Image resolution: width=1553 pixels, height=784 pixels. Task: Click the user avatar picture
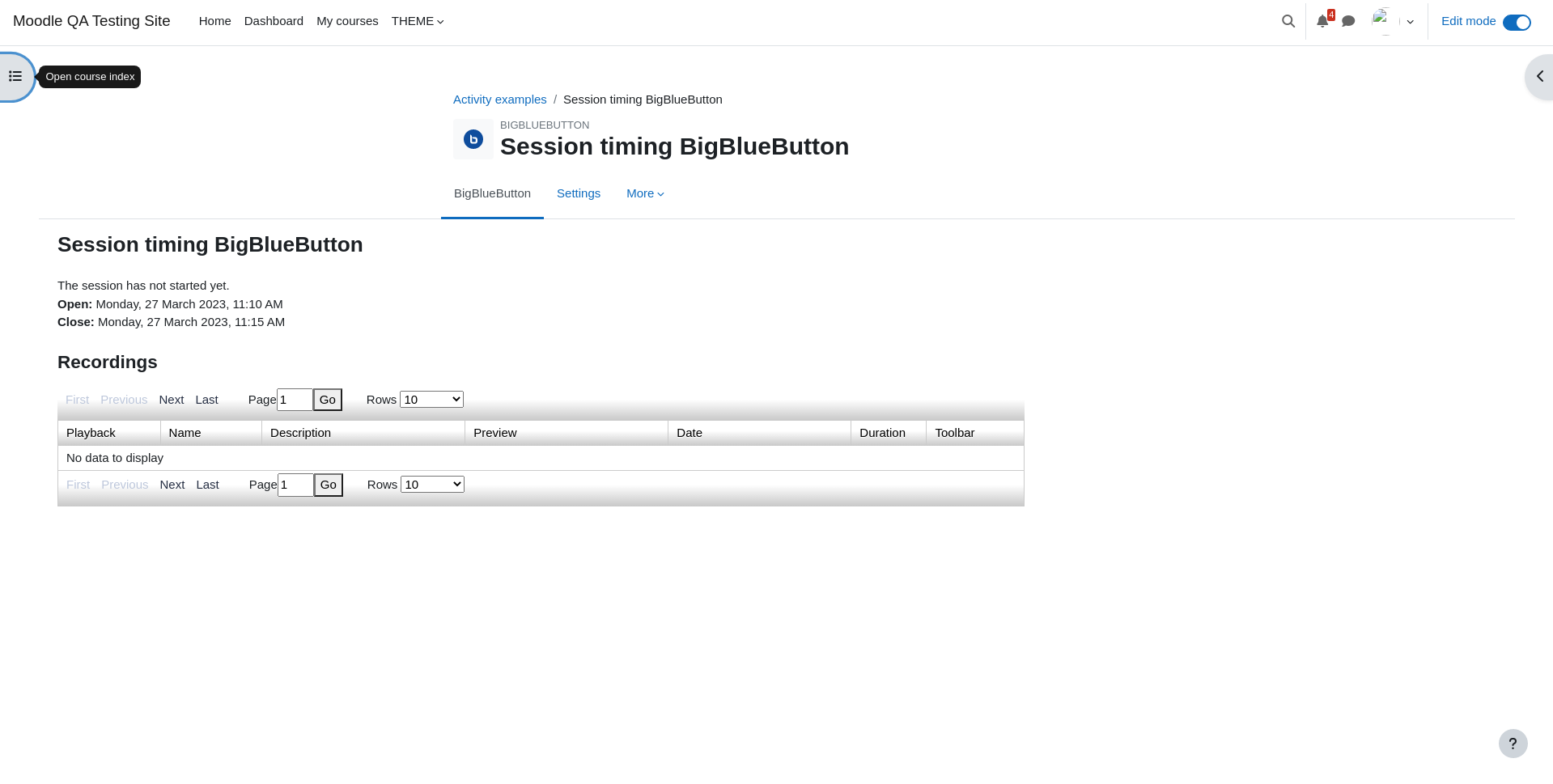click(x=1385, y=21)
